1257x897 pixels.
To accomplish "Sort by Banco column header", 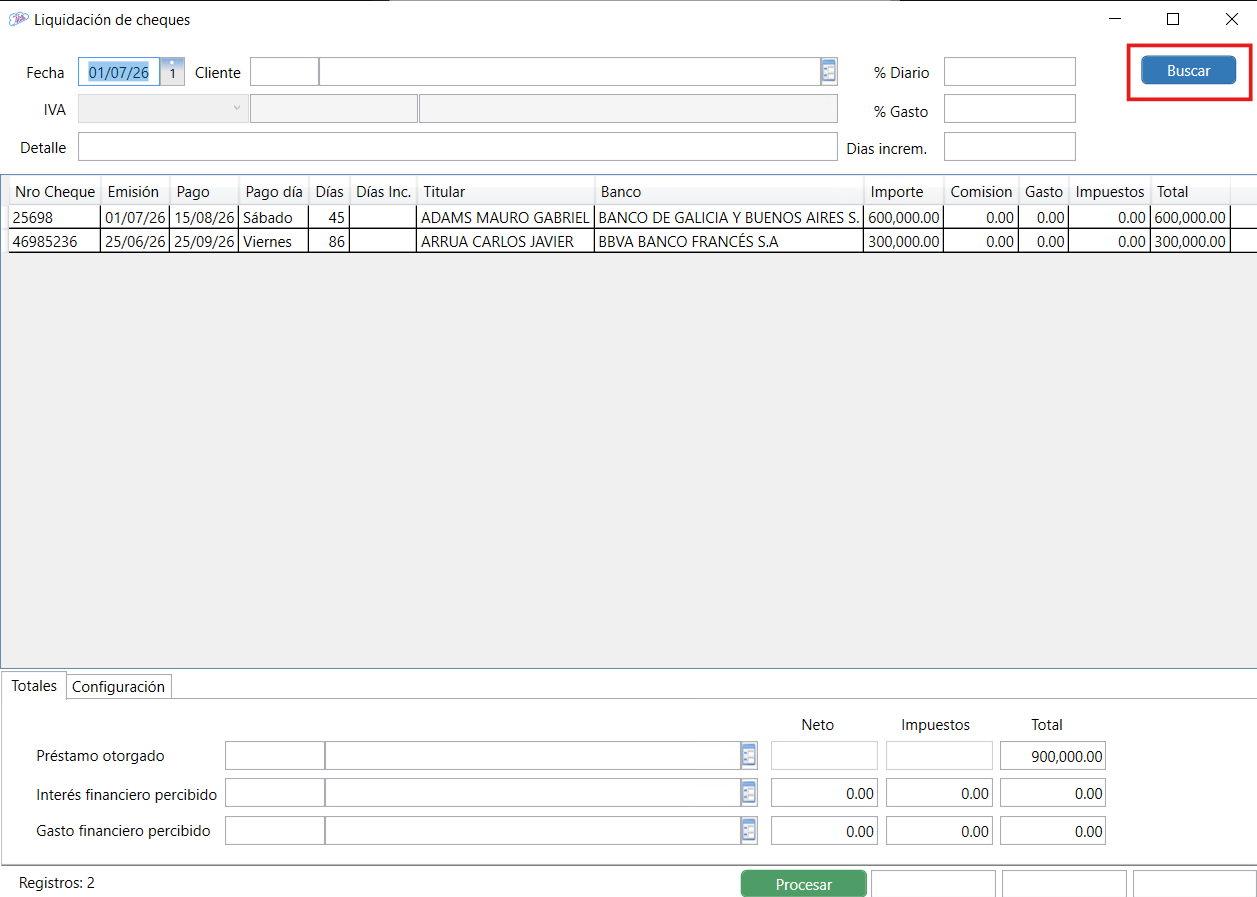I will 729,192.
